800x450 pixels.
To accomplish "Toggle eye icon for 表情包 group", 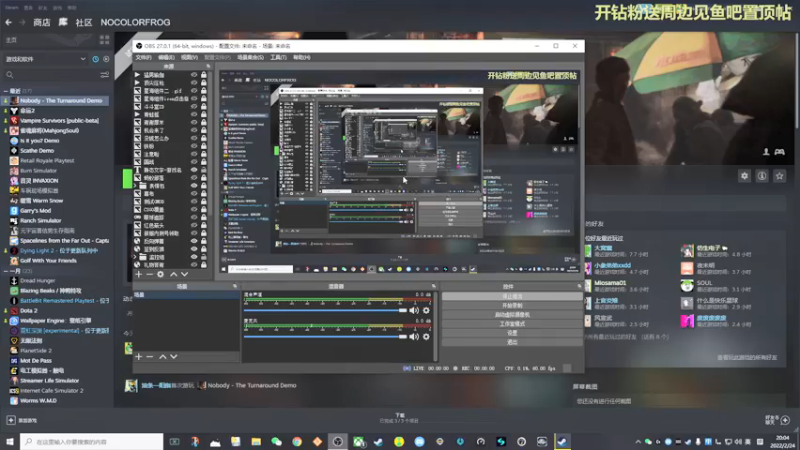I will (194, 186).
